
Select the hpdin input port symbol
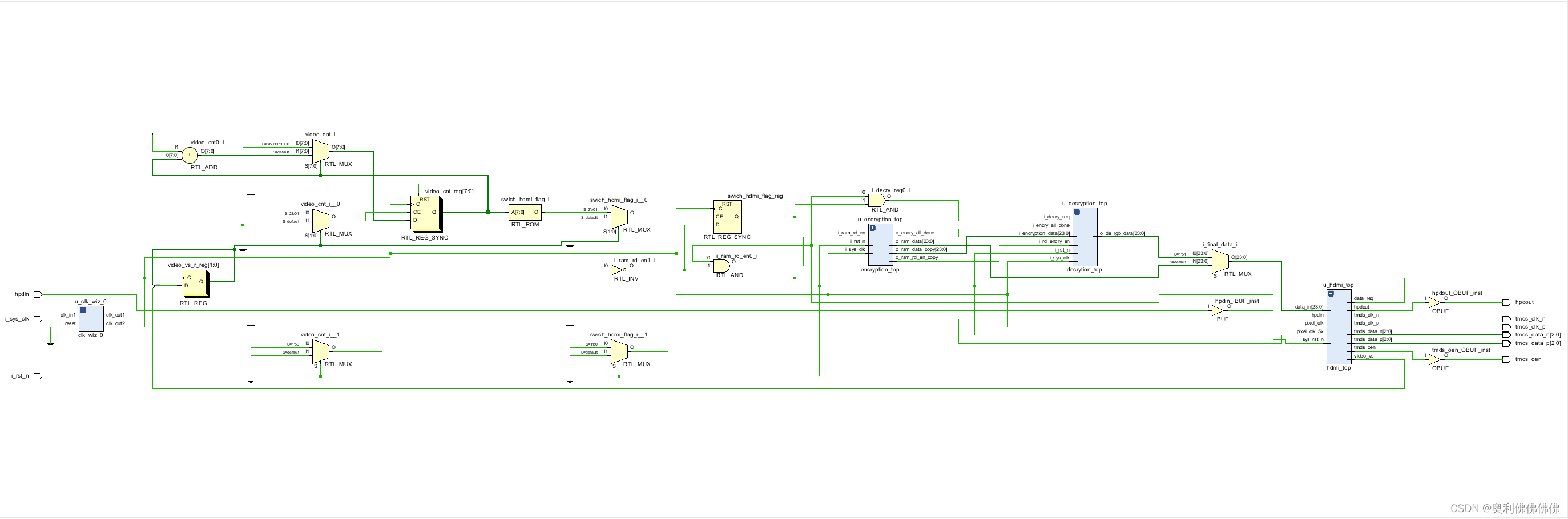38,294
